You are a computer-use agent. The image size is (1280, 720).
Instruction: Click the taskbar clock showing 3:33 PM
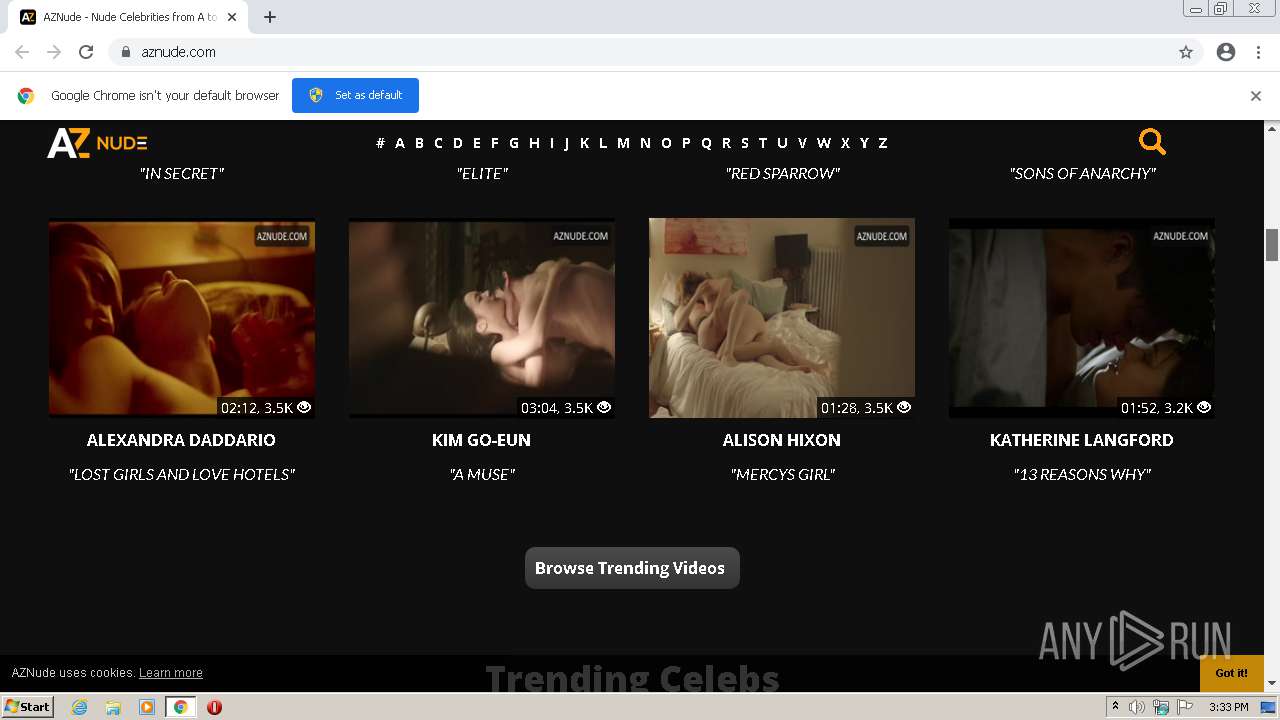[1228, 707]
